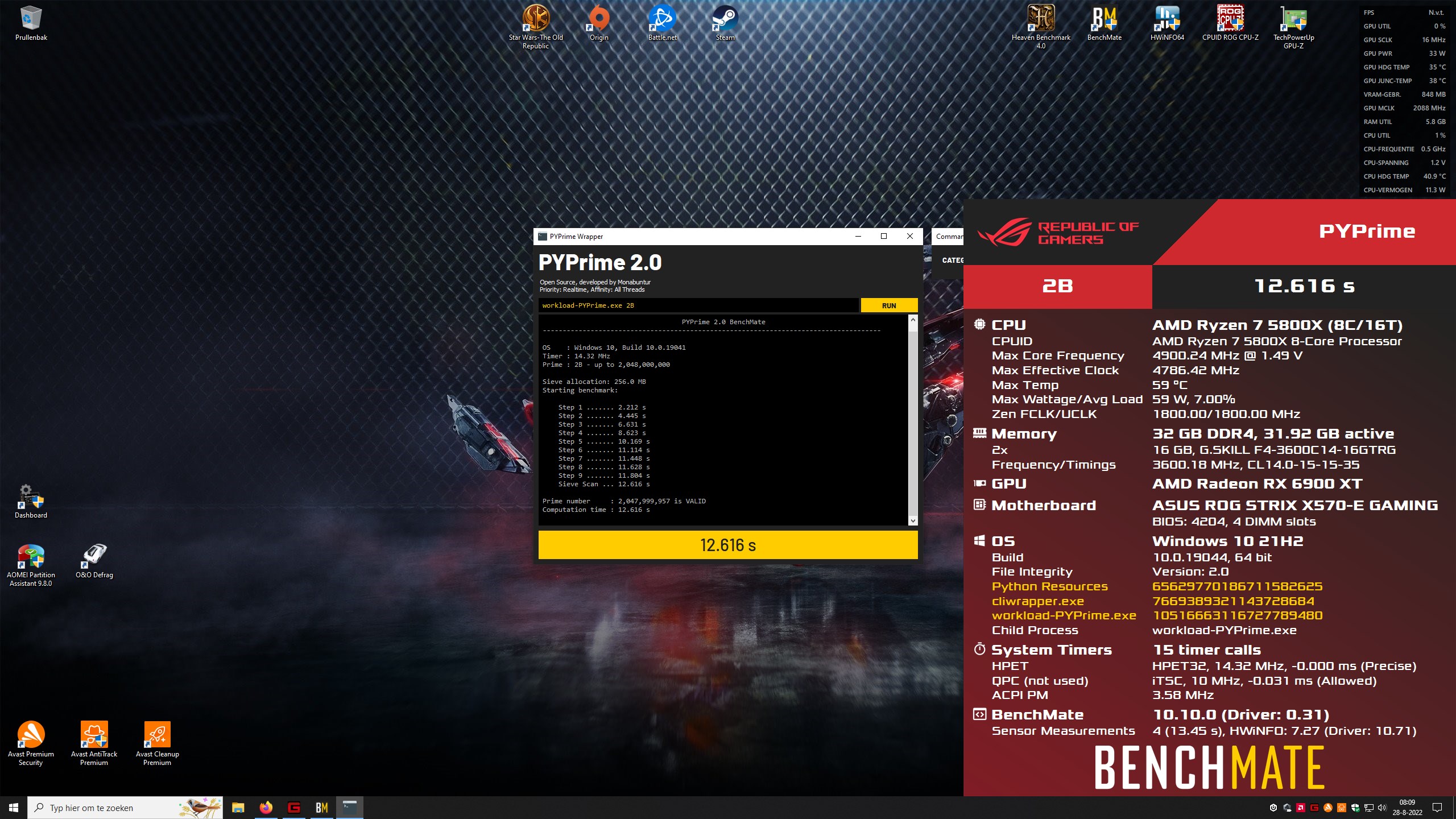1456x819 pixels.
Task: Click the Avast AntiTrack tray icon
Action: pyautogui.click(x=1342, y=808)
